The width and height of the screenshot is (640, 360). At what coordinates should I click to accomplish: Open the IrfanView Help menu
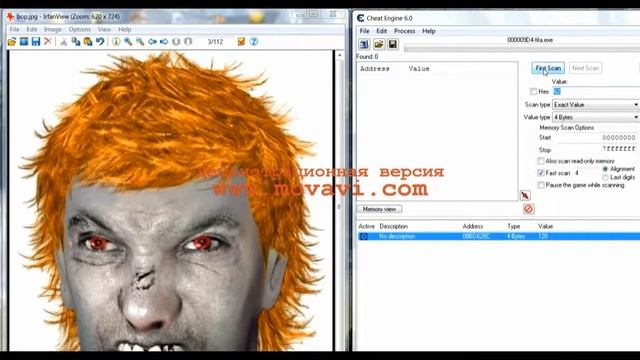124,29
